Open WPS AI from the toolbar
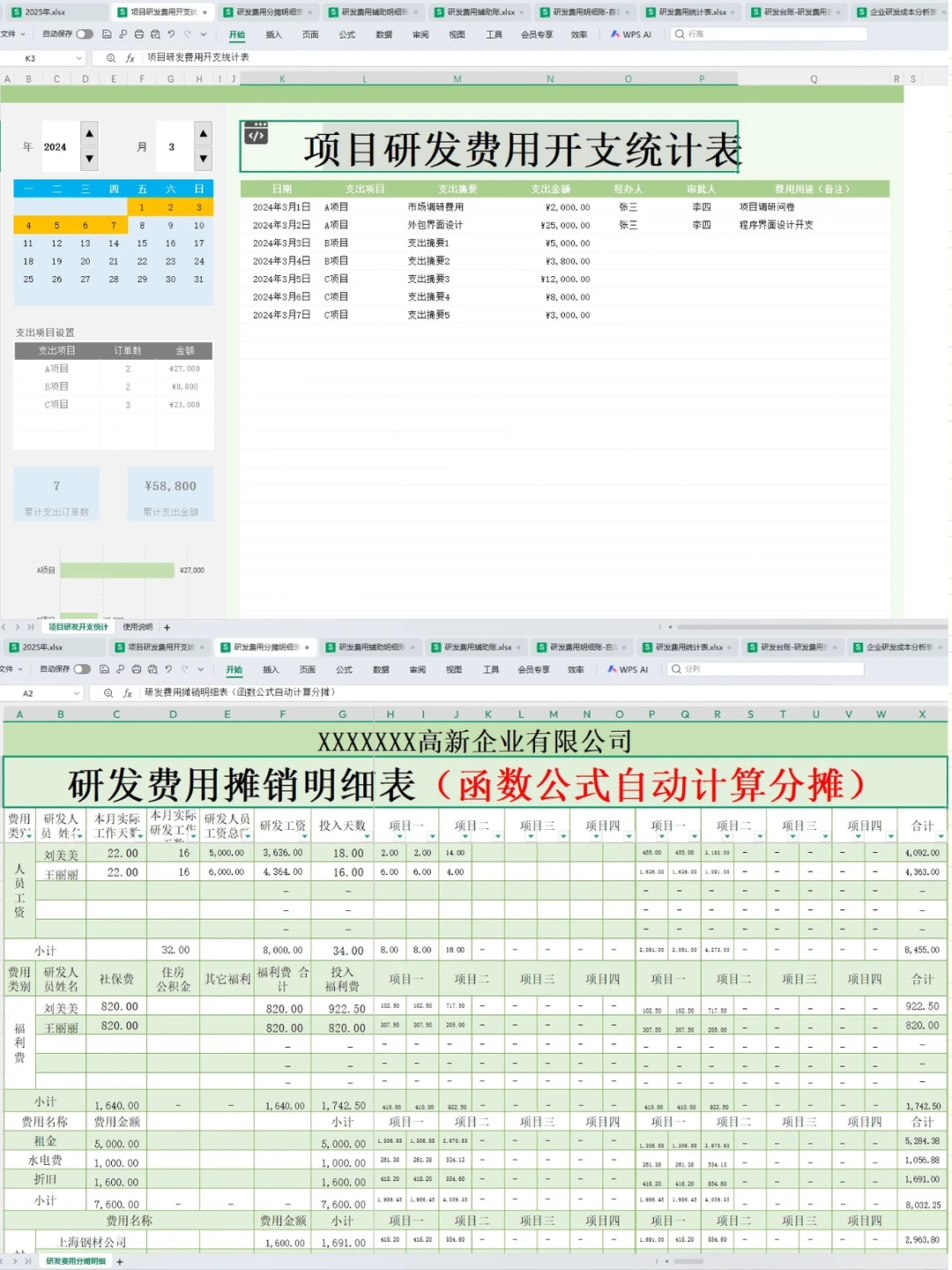This screenshot has height=1270, width=952. pyautogui.click(x=631, y=34)
